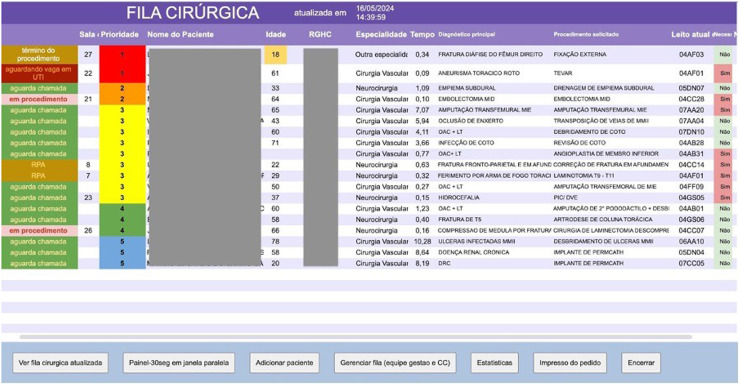Click the blue priority 5 cell for ULCERAS INFECTADAS
Image resolution: width=740 pixels, height=385 pixels.
coord(122,242)
